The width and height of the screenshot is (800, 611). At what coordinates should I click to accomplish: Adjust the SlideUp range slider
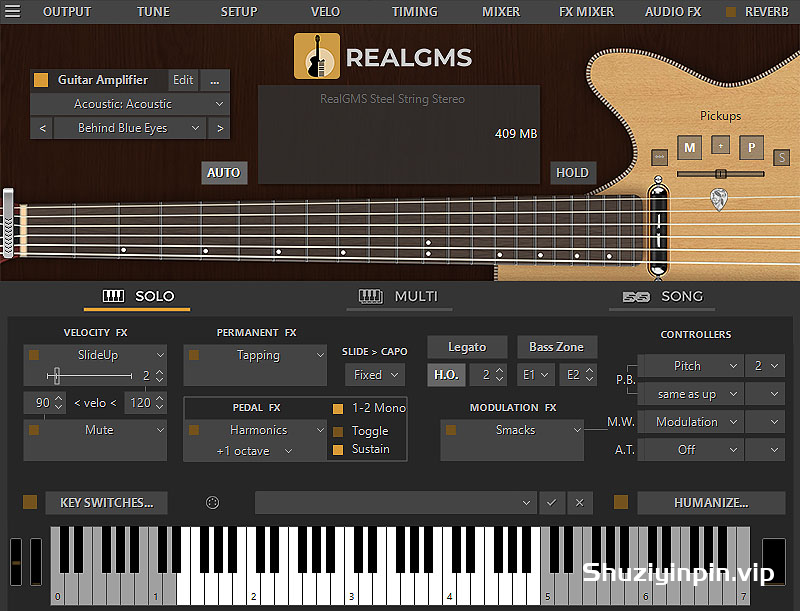coord(89,376)
